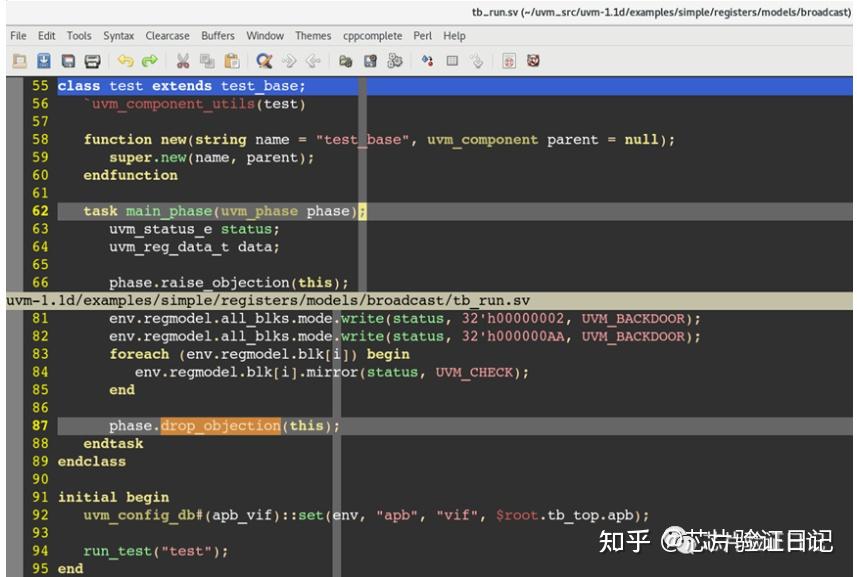Click the write call with 32'h000000AA on line 82

click(x=404, y=336)
